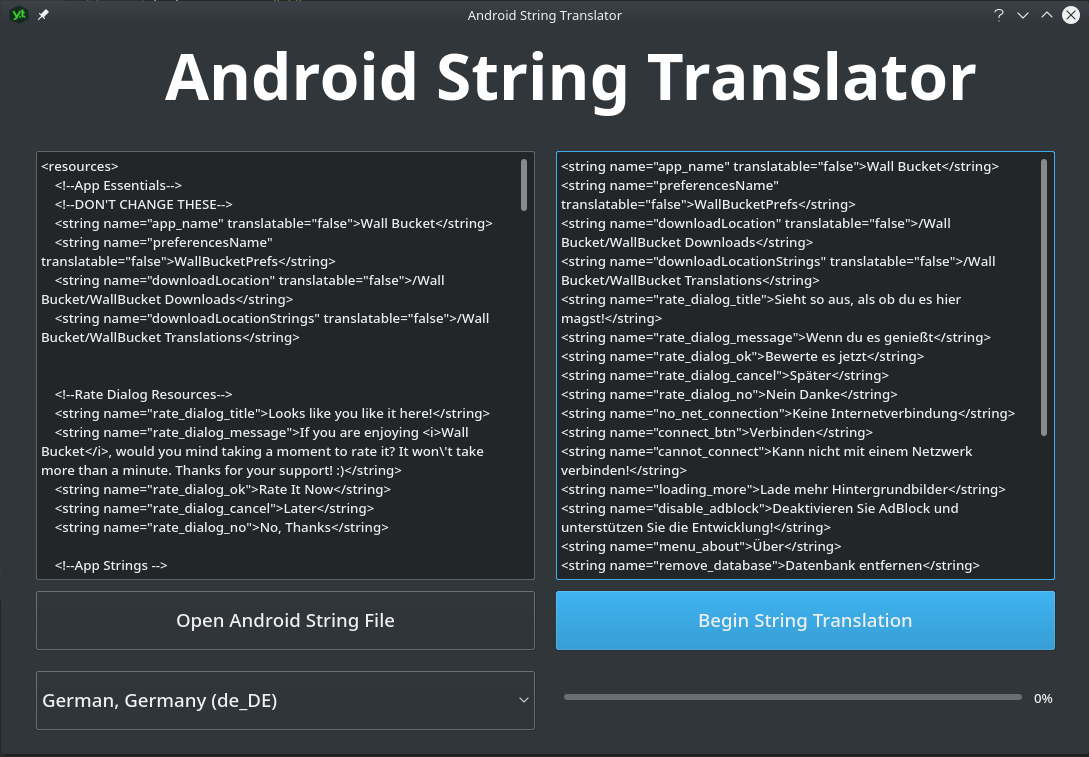Screen dimensions: 1089x757
Task: Click the dropdown arrow of language selector
Action: 524,700
